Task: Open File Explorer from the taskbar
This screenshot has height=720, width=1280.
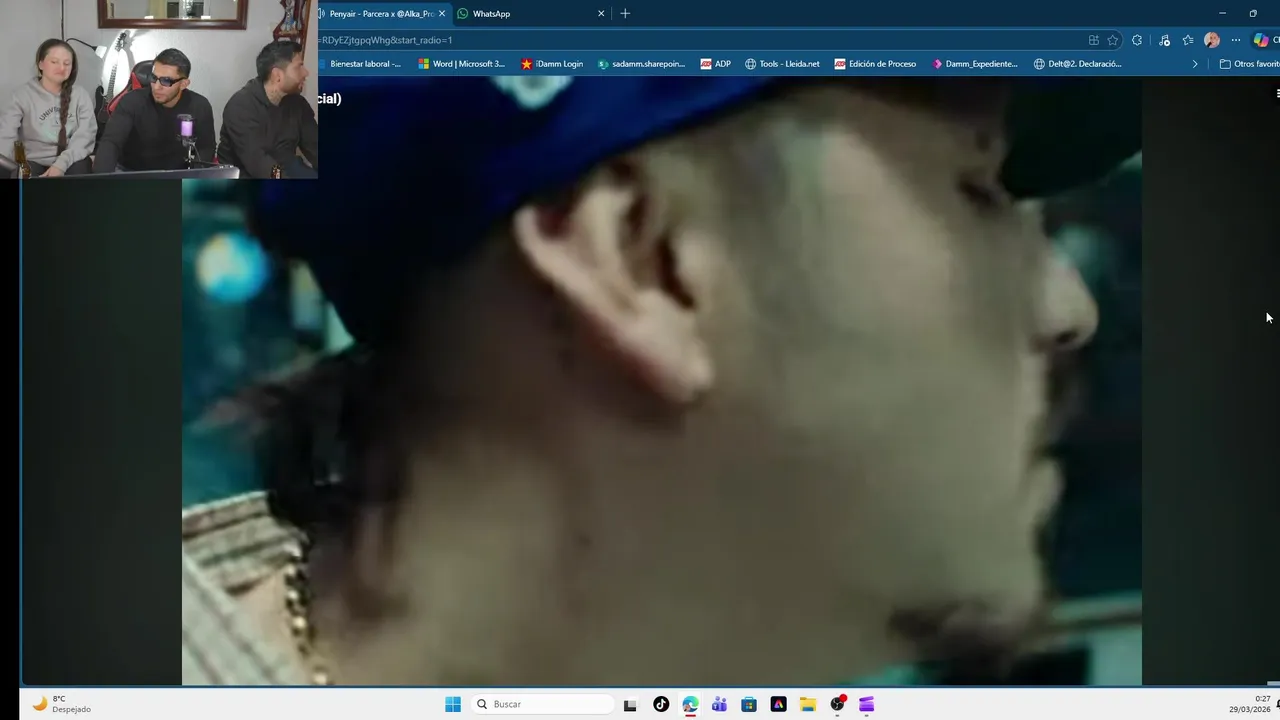Action: [808, 704]
